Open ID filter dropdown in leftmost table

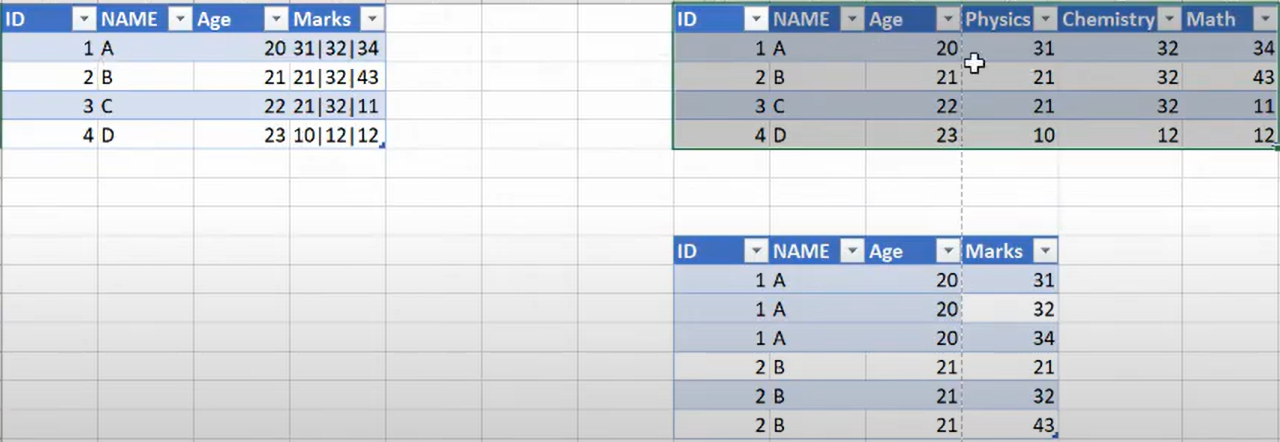tap(83, 19)
